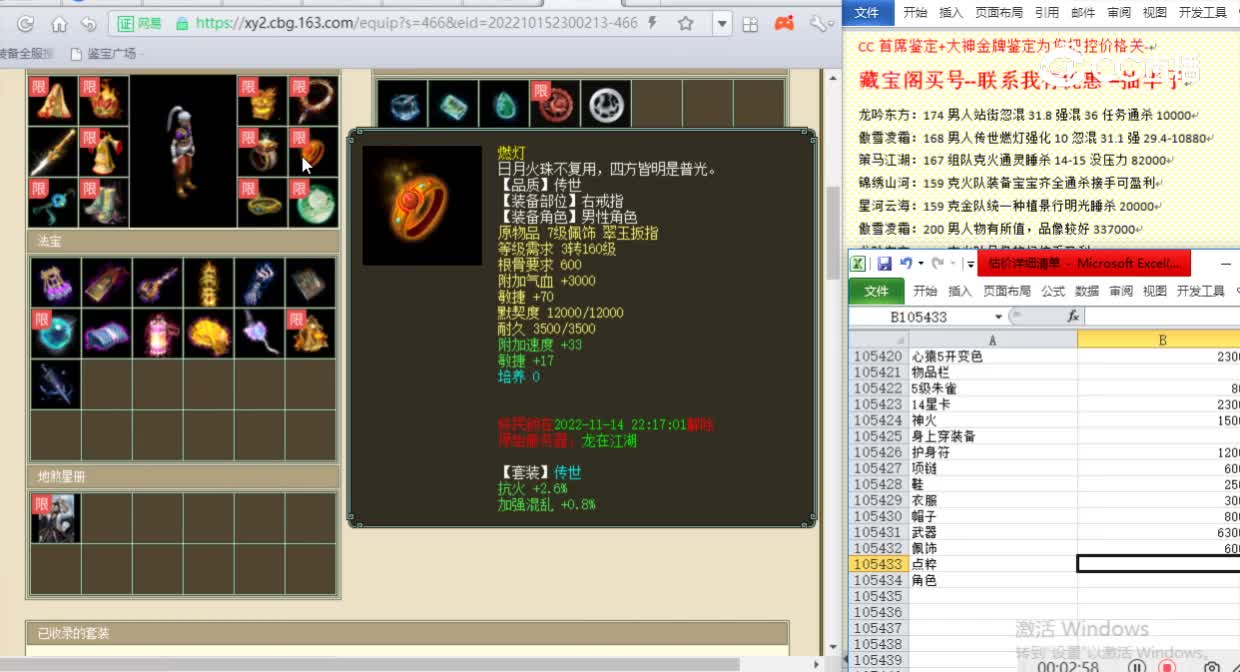Select the blue key charm equipment slot
This screenshot has height=672, width=1240.
pyautogui.click(x=53, y=203)
